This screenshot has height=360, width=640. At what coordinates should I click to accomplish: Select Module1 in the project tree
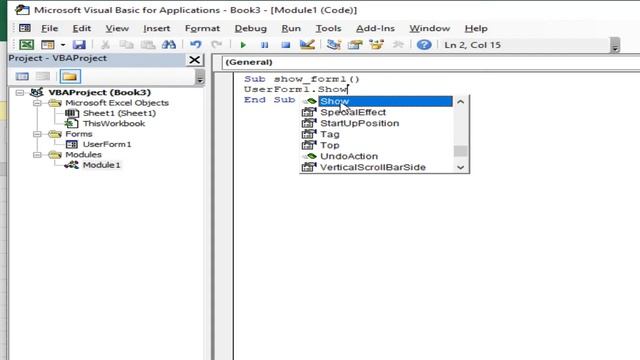(x=101, y=165)
